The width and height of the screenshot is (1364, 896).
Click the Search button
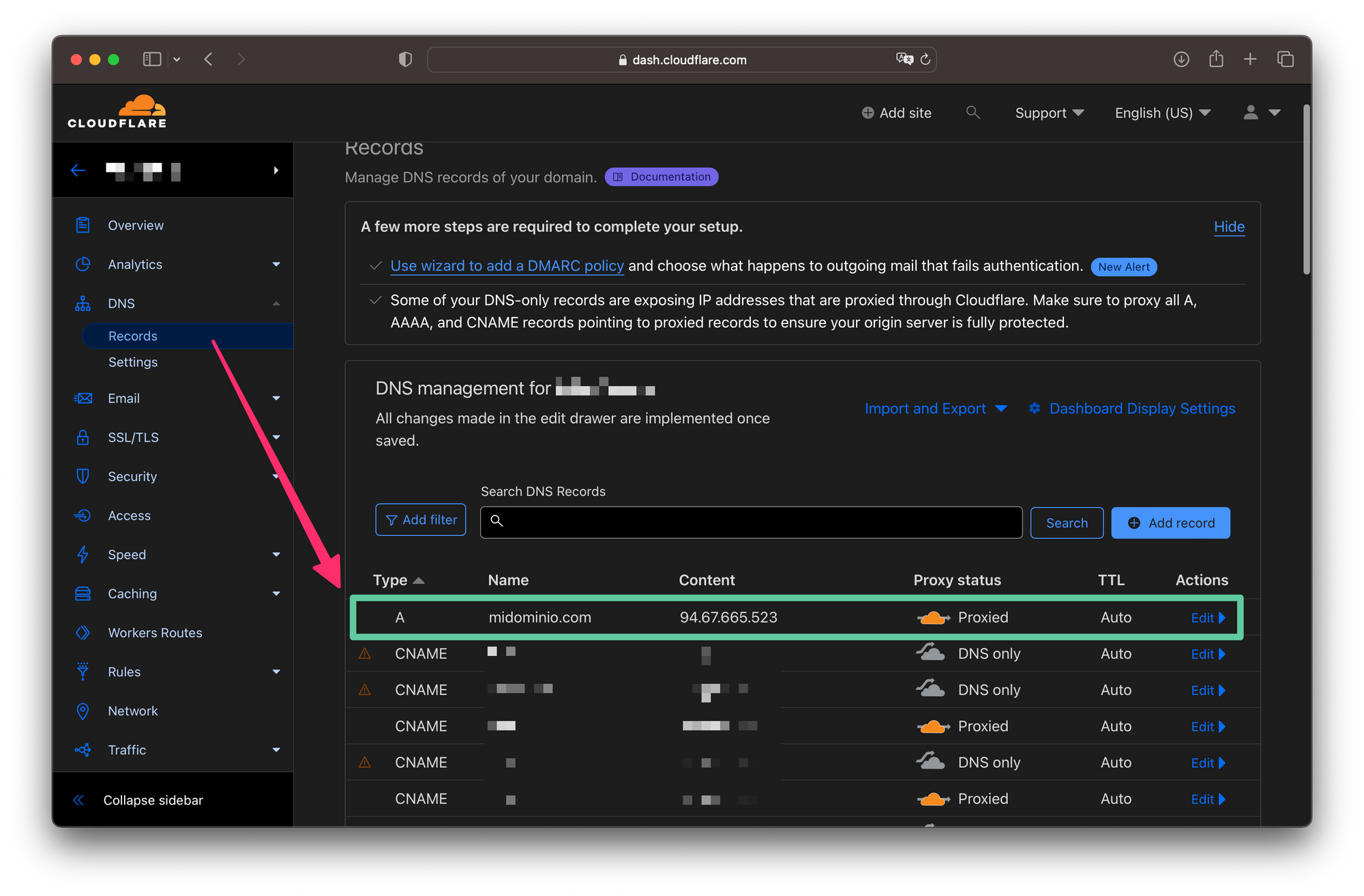coord(1067,523)
